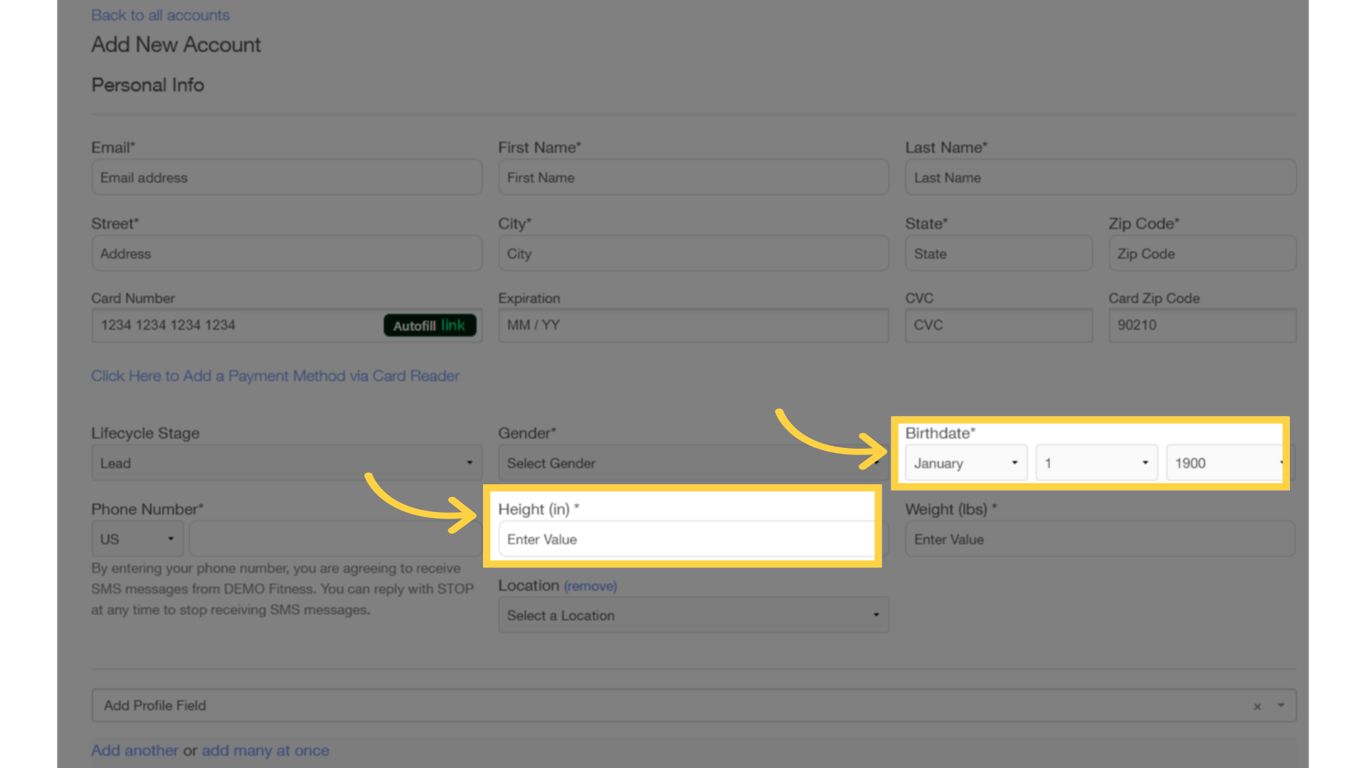Click the Email address input field

click(x=285, y=176)
